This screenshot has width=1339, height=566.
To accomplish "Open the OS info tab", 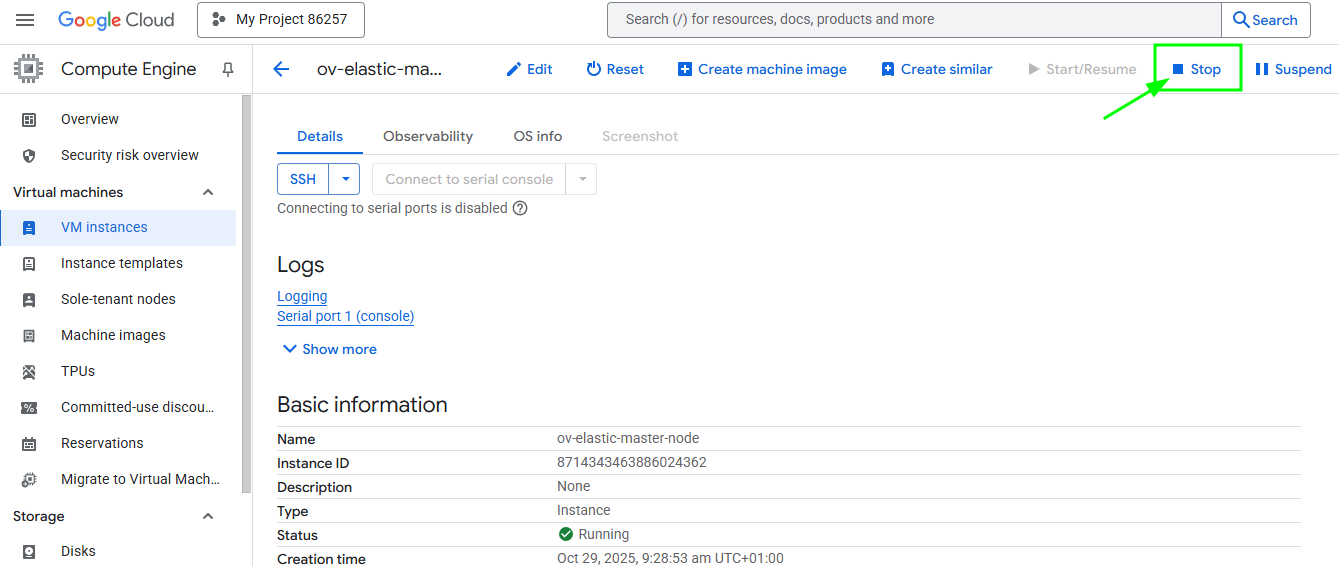I will pos(538,136).
